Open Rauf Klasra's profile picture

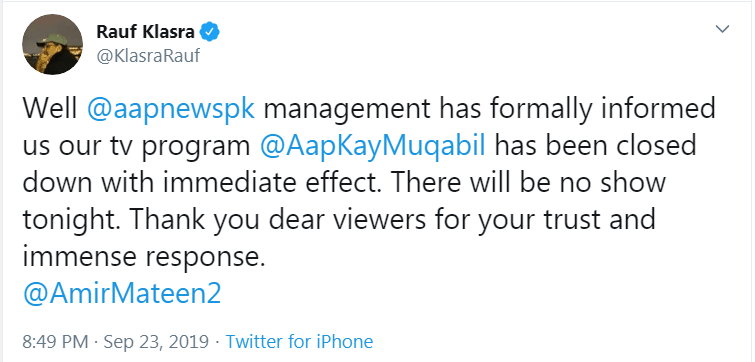click(52, 44)
